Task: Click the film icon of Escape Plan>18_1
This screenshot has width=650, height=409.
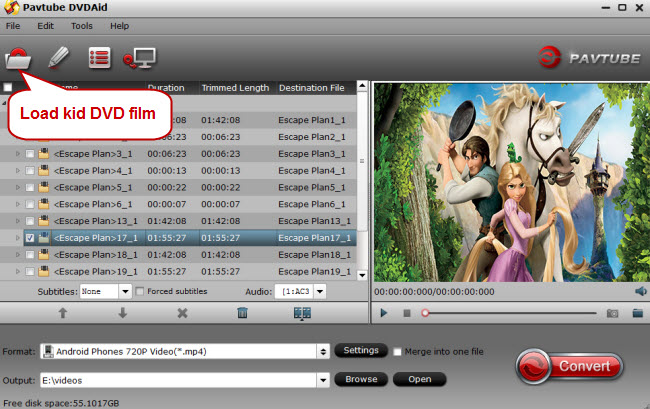Action: pos(44,254)
